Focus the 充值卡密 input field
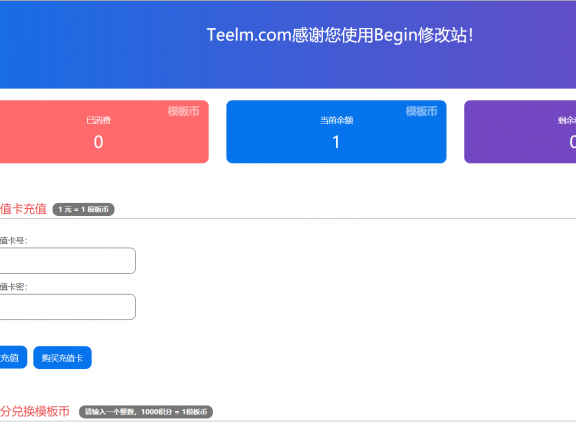This screenshot has height=432, width=576. tap(68, 307)
